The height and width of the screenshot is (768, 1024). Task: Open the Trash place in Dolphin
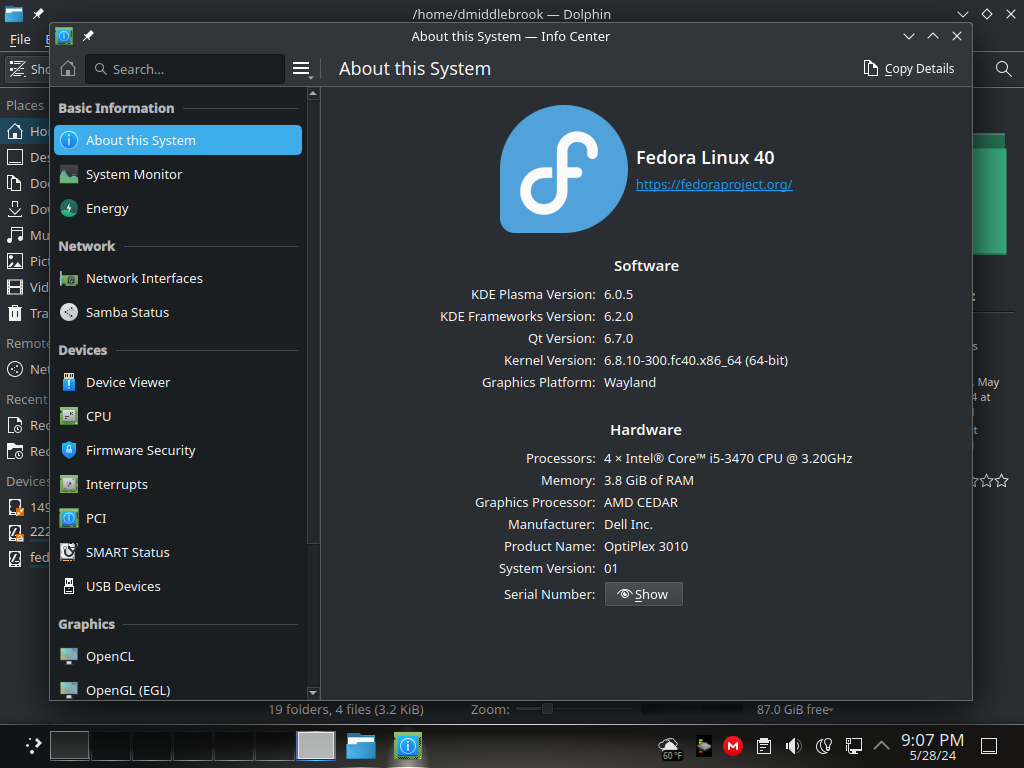tap(26, 313)
